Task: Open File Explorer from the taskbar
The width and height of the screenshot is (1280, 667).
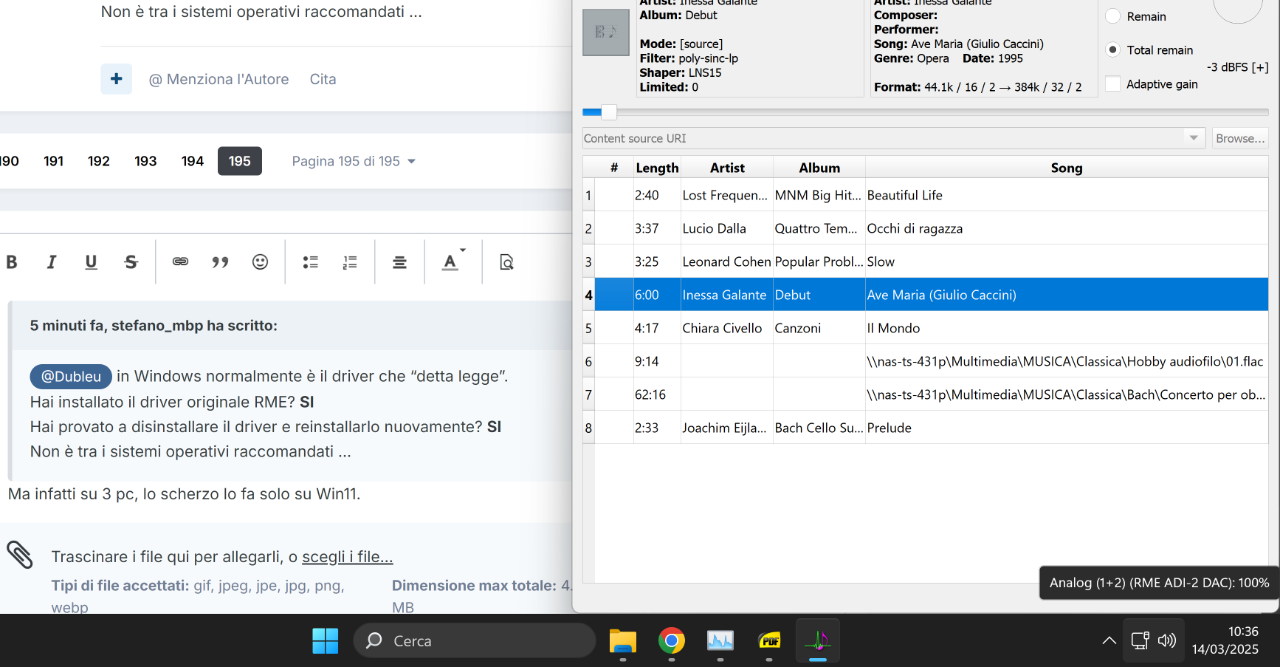Action: pyautogui.click(x=623, y=640)
